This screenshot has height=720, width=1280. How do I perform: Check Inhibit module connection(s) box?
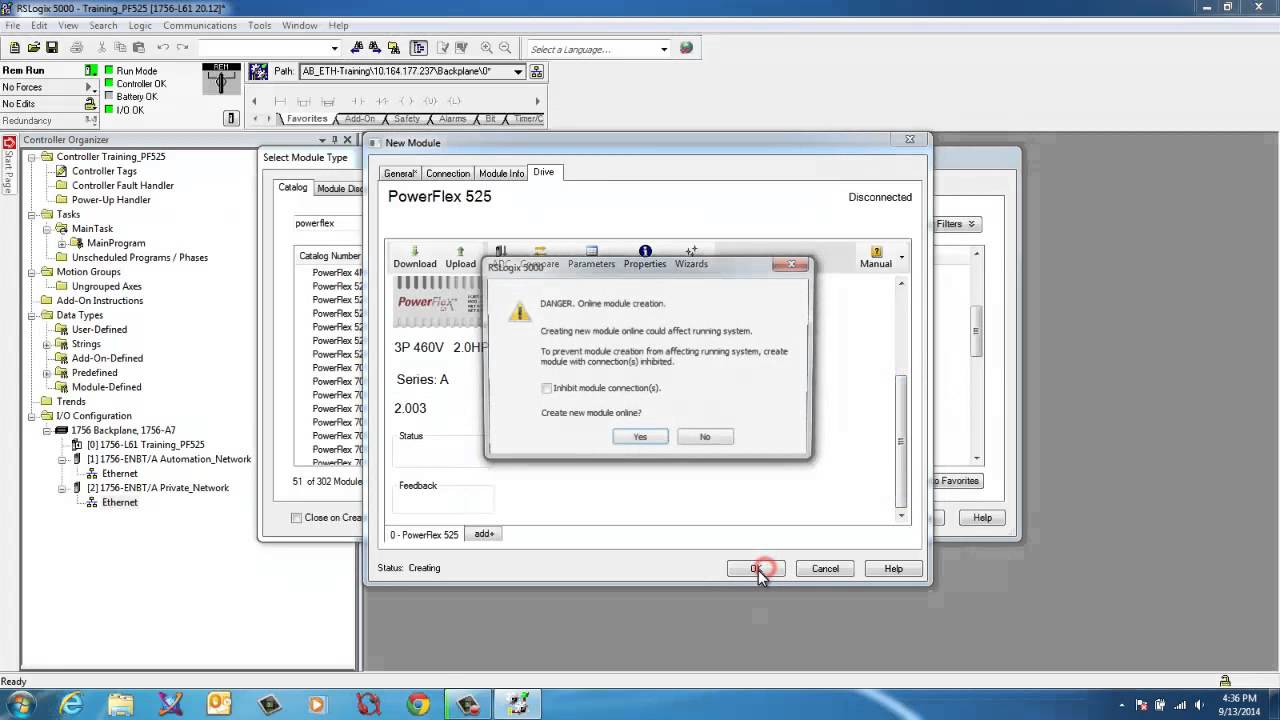click(546, 388)
